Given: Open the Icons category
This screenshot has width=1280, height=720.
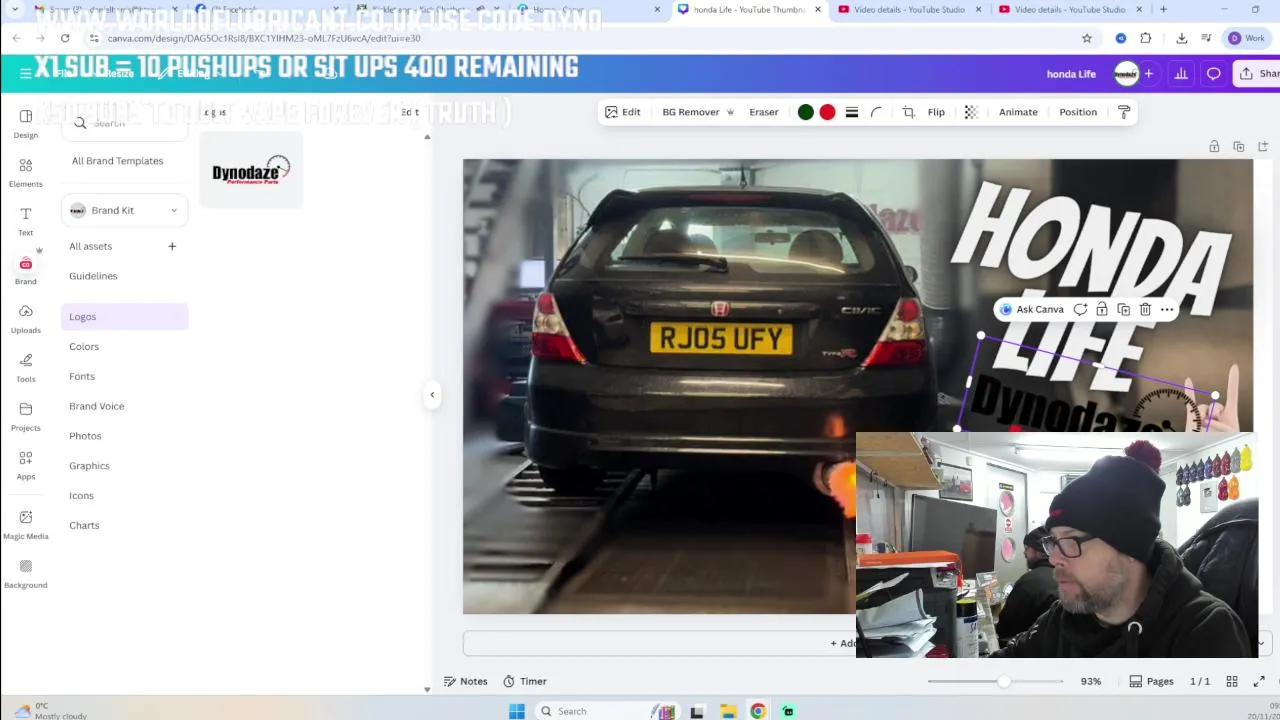Looking at the screenshot, I should coord(81,496).
